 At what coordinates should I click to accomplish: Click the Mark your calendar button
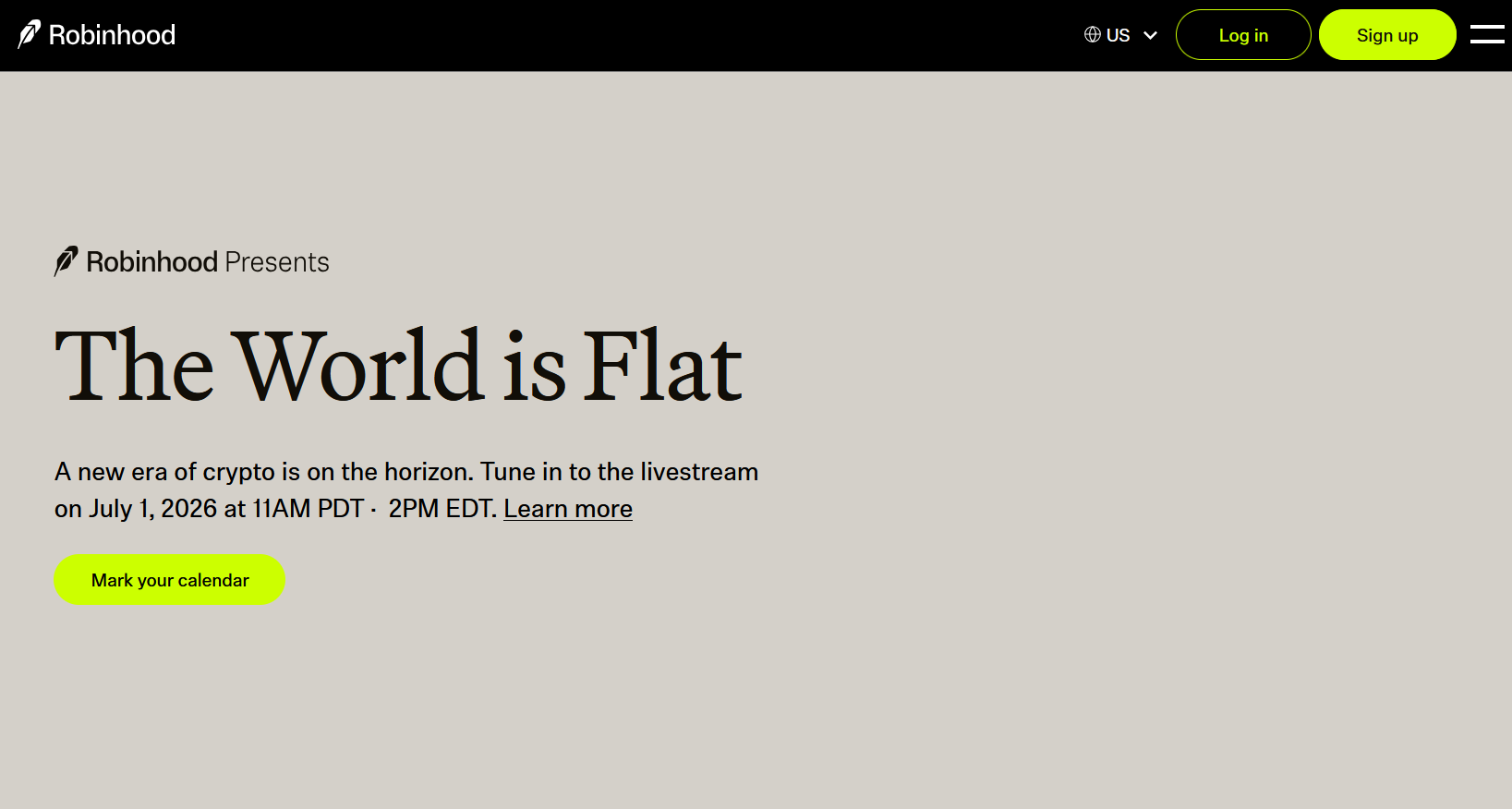[170, 580]
